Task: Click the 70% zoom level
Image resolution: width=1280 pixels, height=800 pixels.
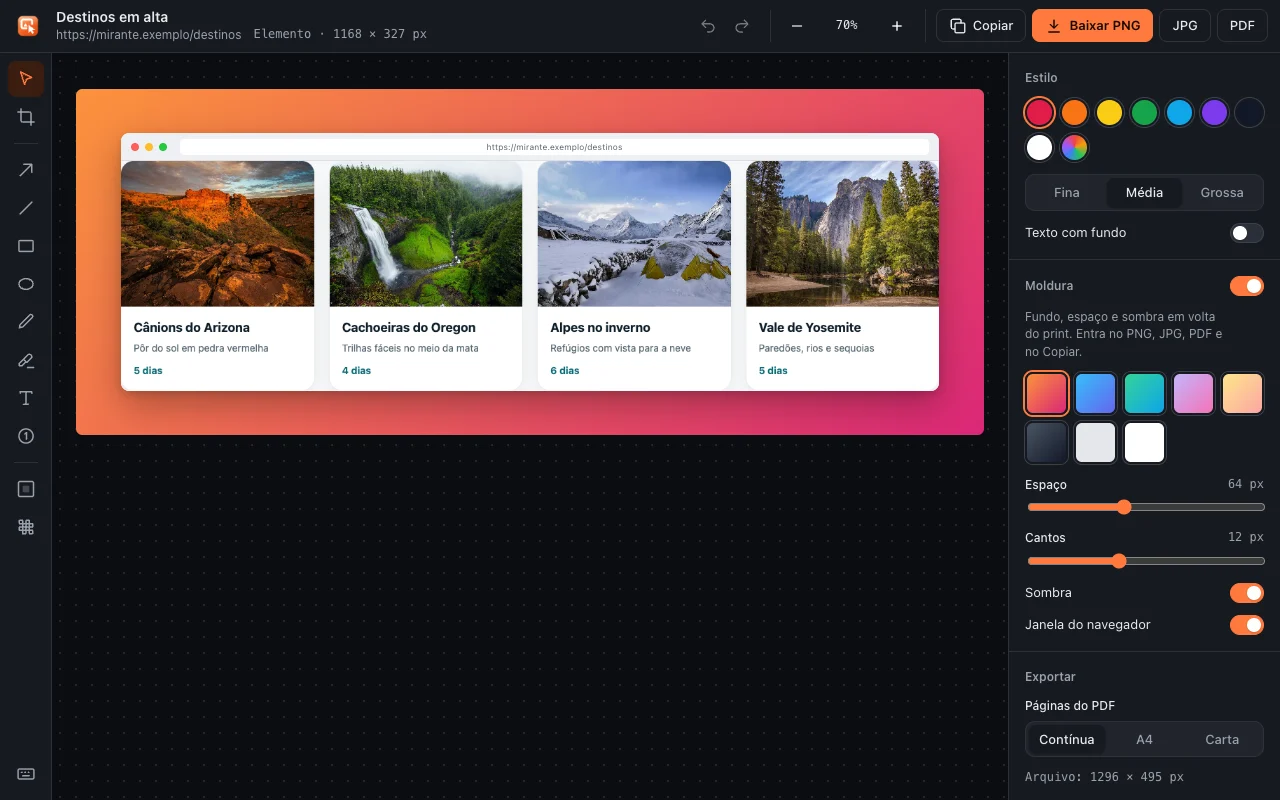Action: click(x=847, y=26)
